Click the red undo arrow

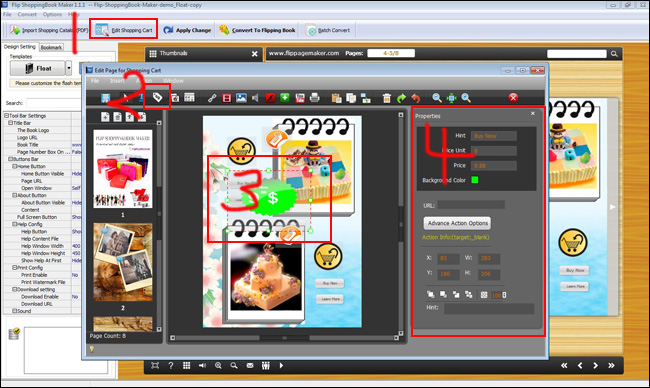416,98
